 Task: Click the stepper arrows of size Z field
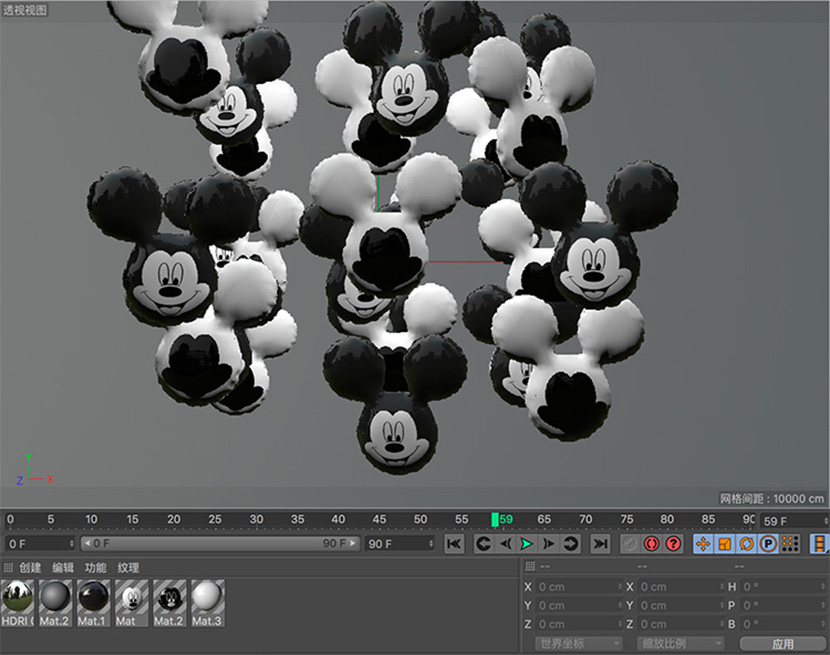pyautogui.click(x=721, y=624)
